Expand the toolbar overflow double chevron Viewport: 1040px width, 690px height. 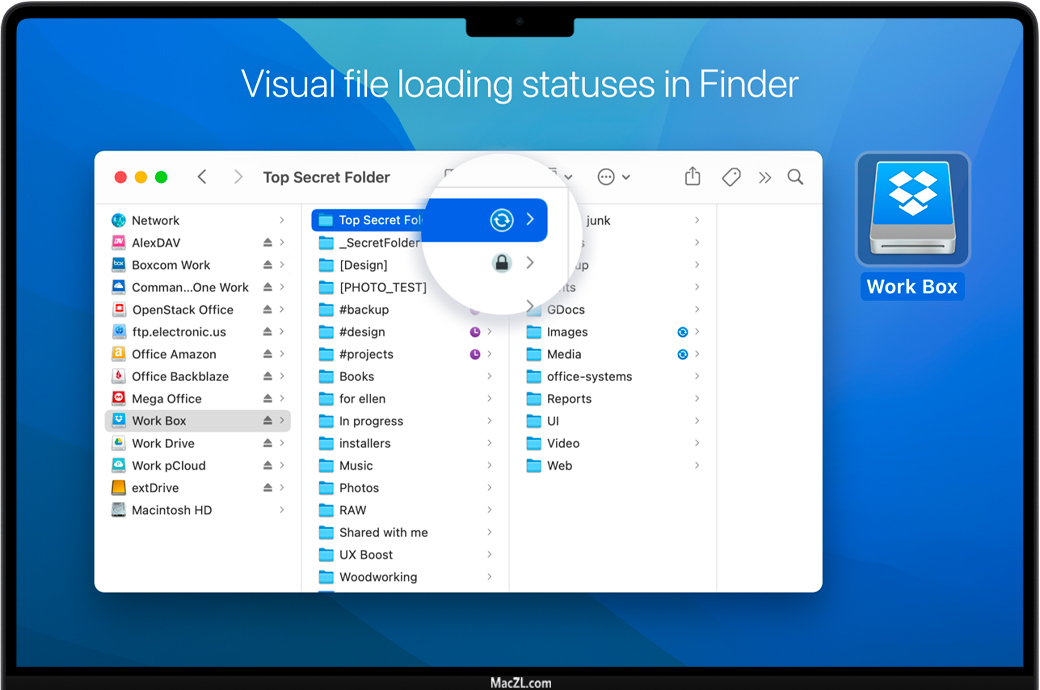(765, 177)
